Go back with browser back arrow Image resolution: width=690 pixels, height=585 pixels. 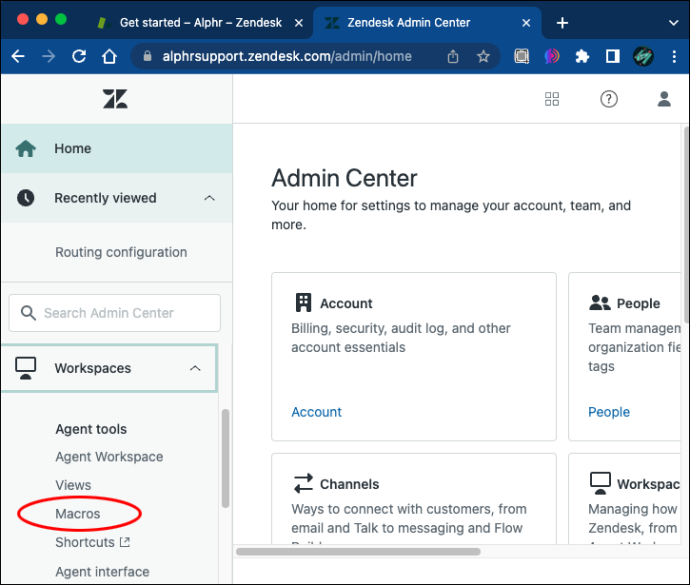click(18, 56)
